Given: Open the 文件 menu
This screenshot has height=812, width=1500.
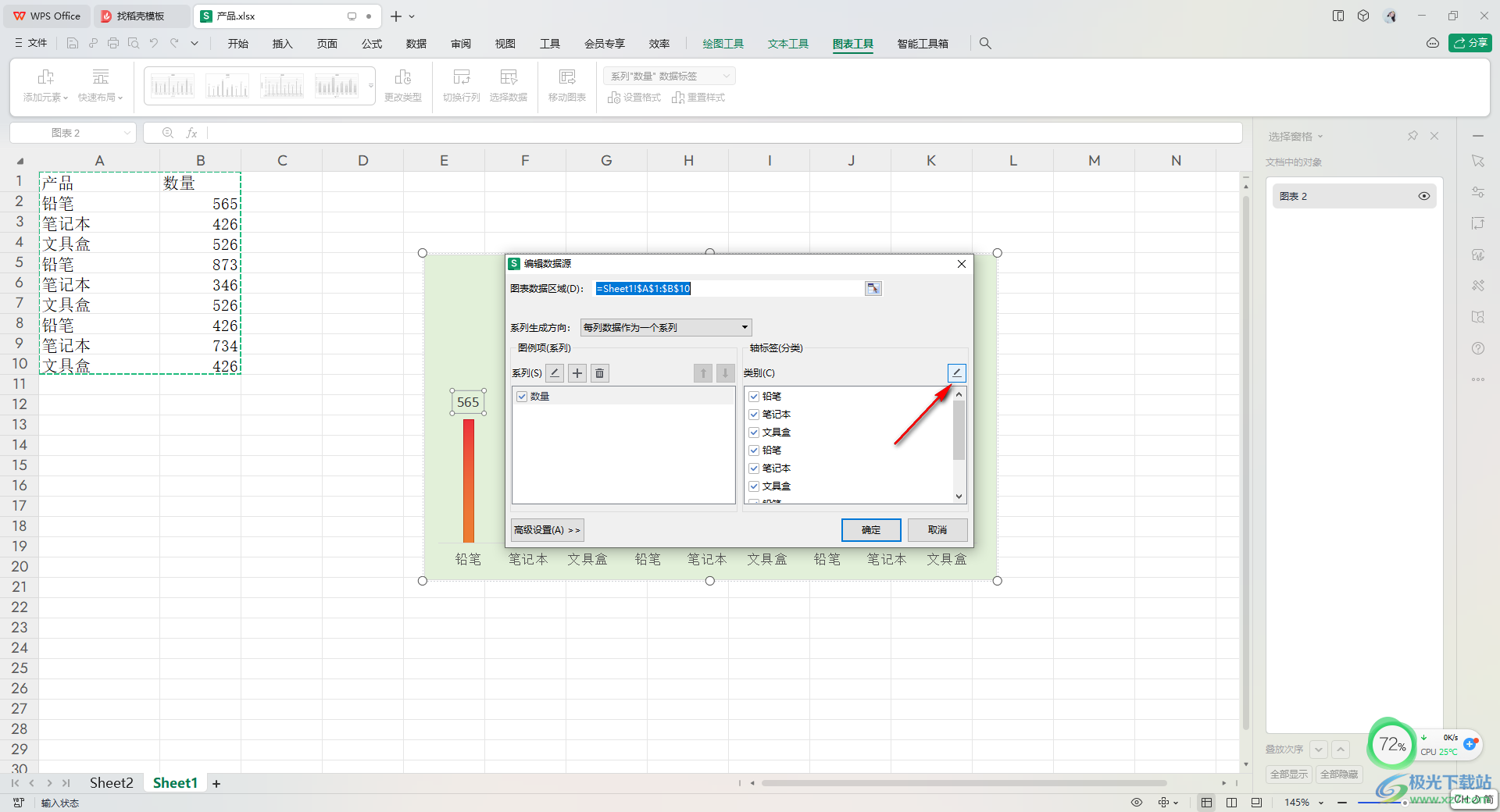Looking at the screenshot, I should click(x=31, y=44).
